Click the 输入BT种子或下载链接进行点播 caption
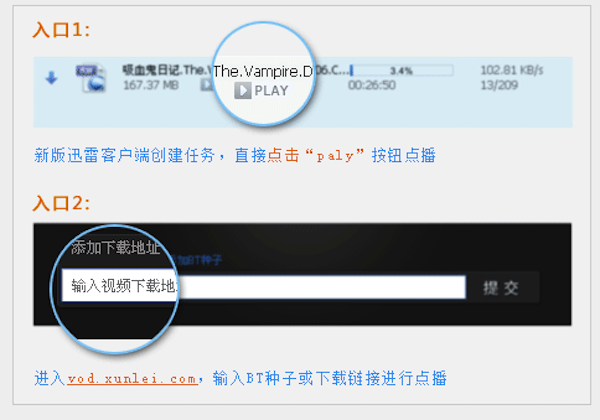Viewport: 600px width, 420px height. [x=329, y=378]
